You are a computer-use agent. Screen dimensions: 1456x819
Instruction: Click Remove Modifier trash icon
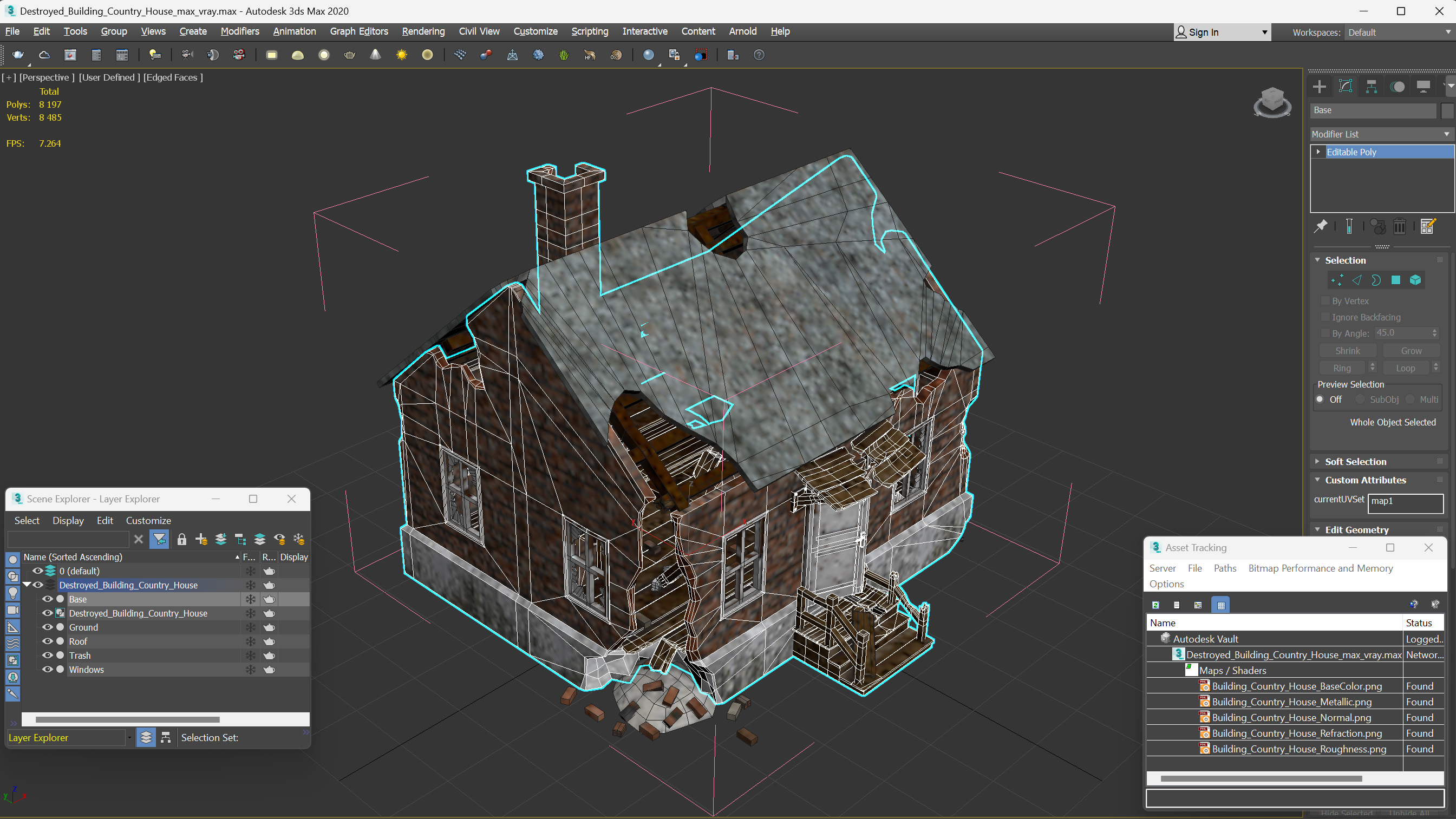(x=1400, y=227)
